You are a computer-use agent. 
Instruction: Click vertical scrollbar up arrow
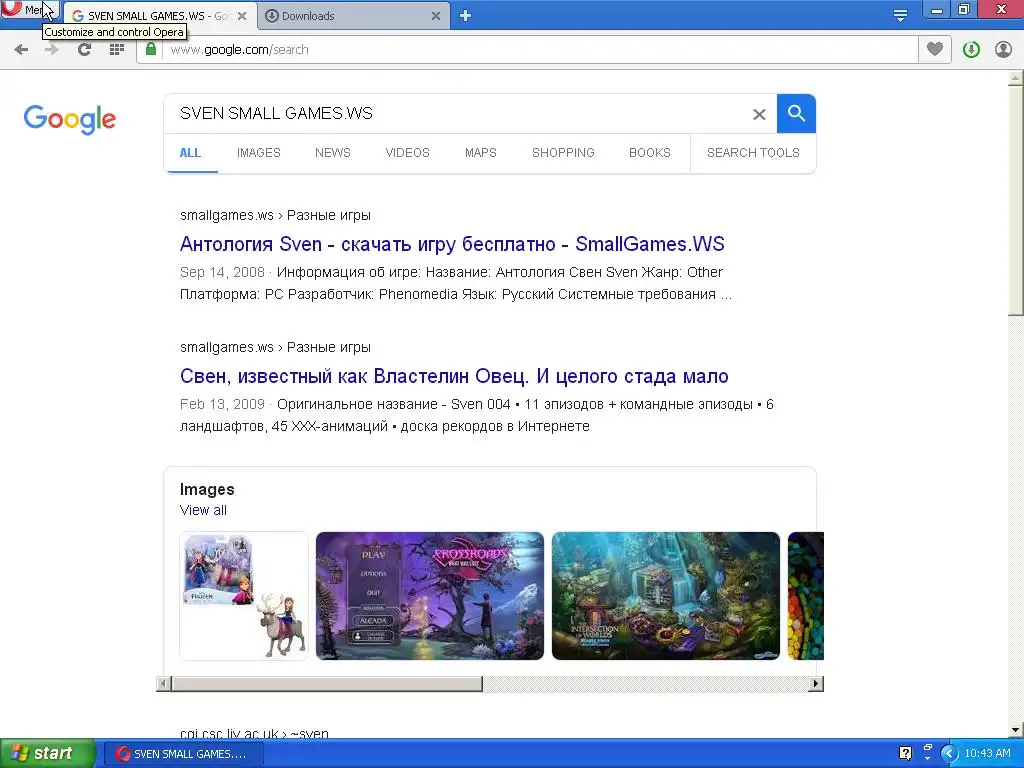1016,78
